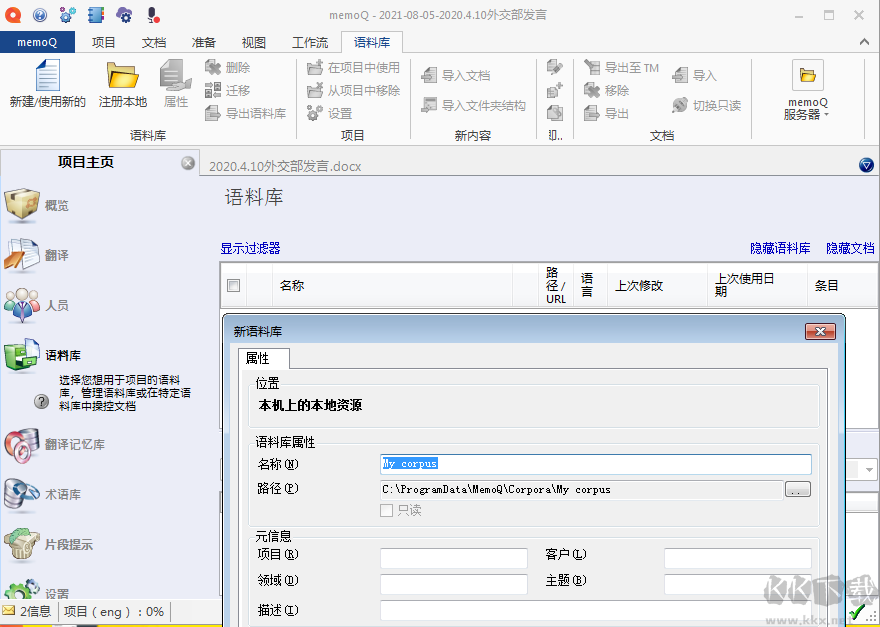880x627 pixels.
Task: Click Export corpus (导出语料库)
Action: (245, 113)
